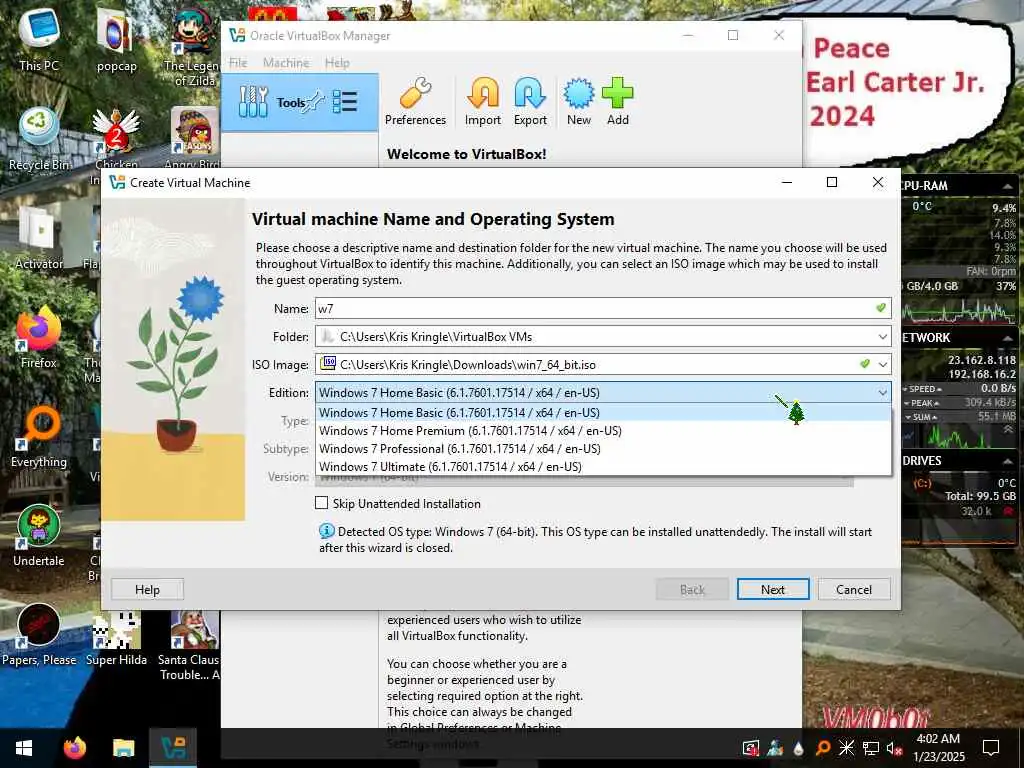Click the Windows Start button
This screenshot has height=768, width=1024.
[24, 748]
